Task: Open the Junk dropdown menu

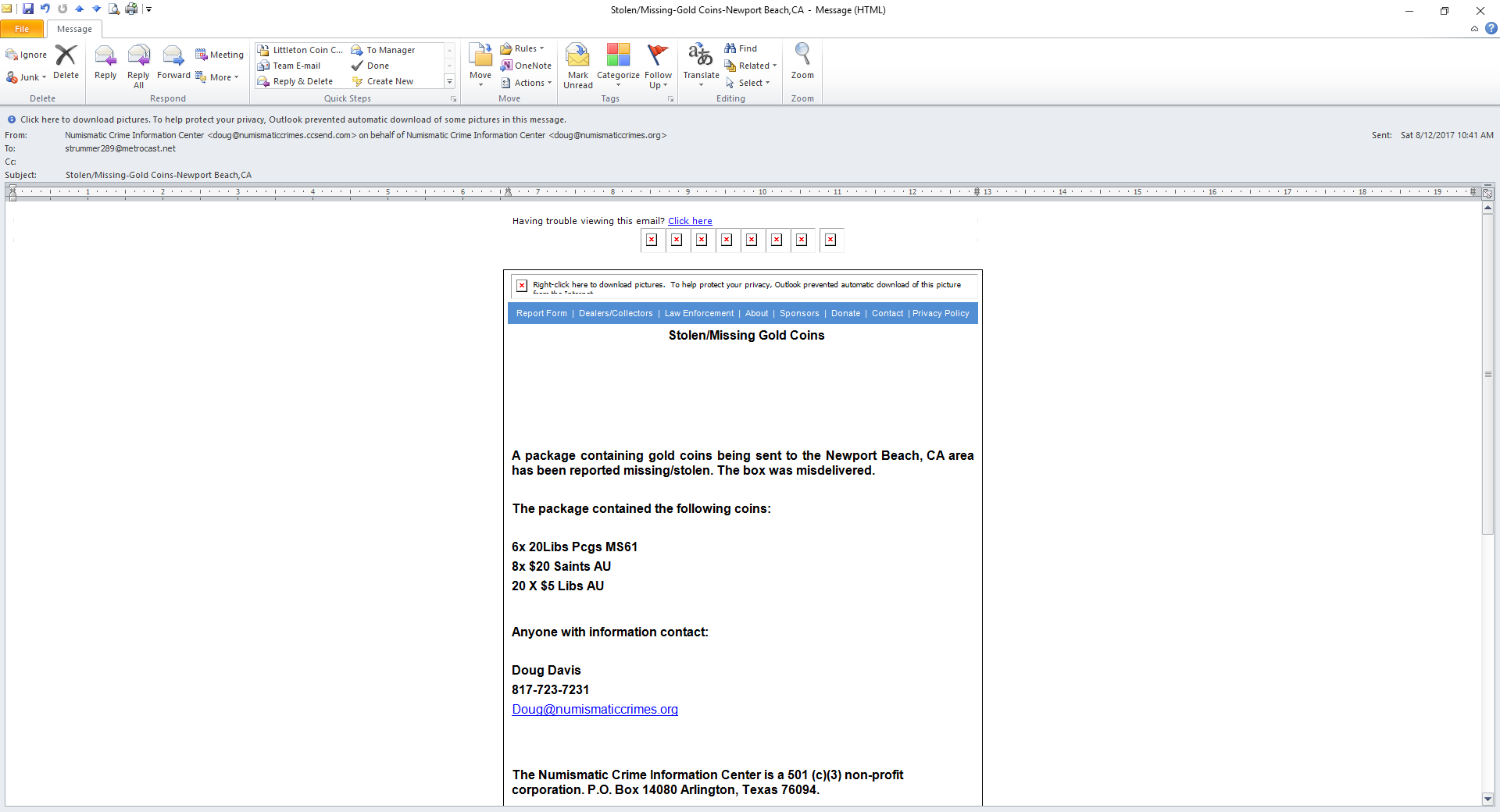Action: pos(27,77)
